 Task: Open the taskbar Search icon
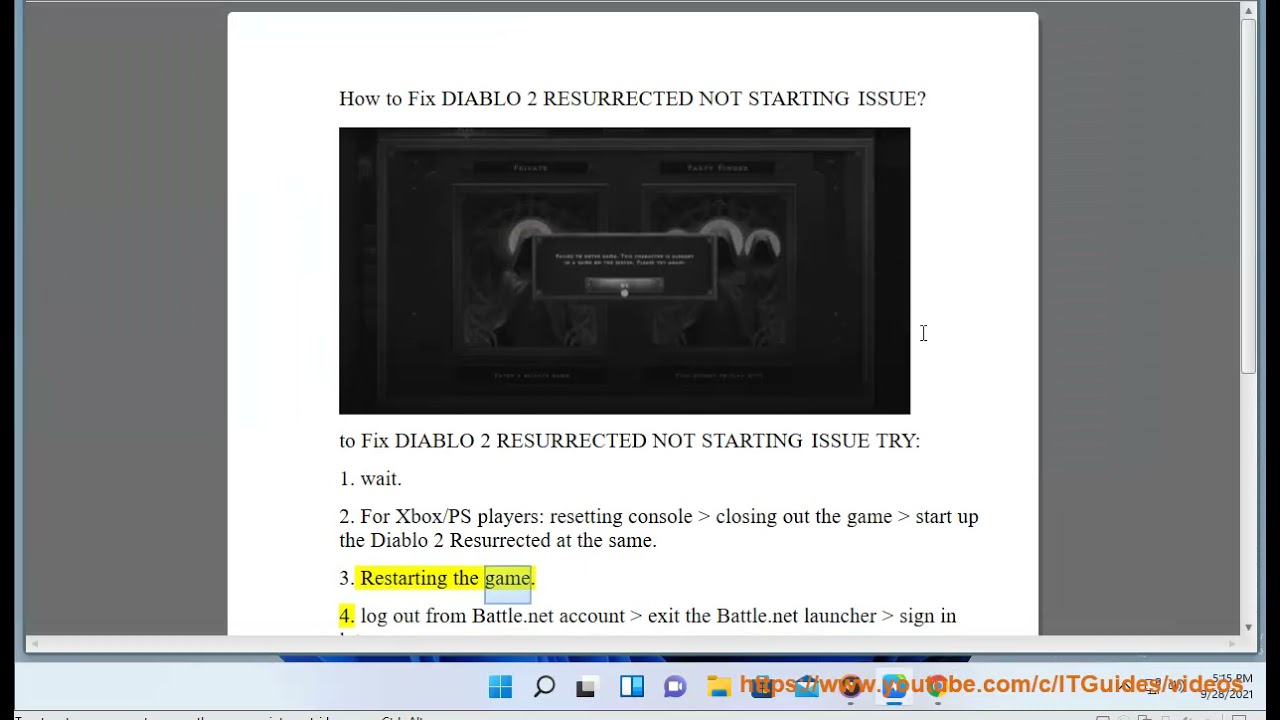point(544,686)
